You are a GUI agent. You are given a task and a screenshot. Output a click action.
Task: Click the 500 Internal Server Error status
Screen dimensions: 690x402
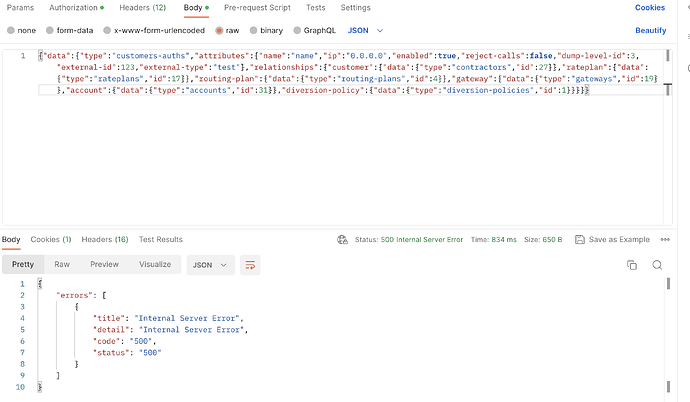(x=422, y=240)
